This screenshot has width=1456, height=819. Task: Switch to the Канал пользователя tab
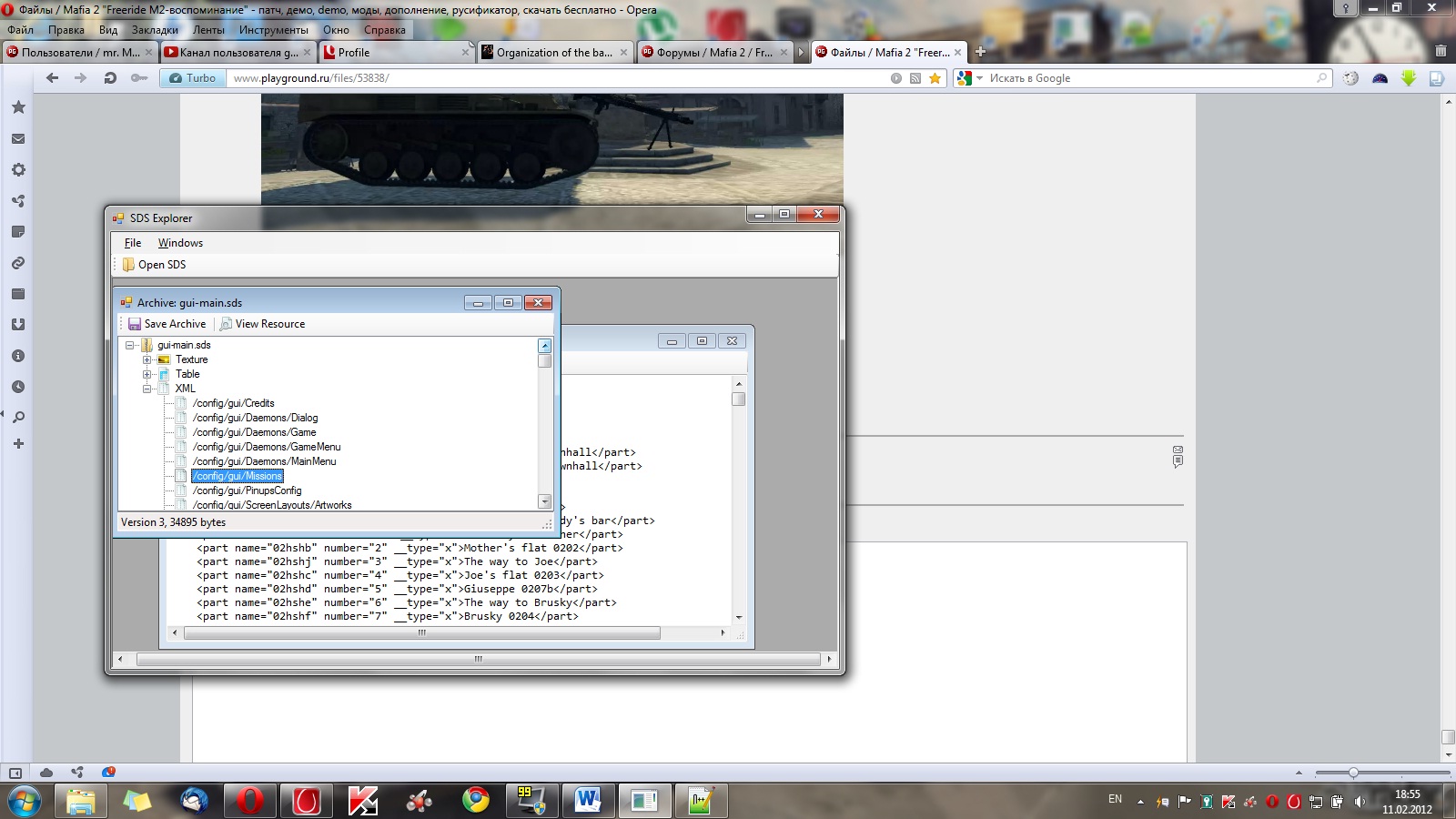pos(238,52)
